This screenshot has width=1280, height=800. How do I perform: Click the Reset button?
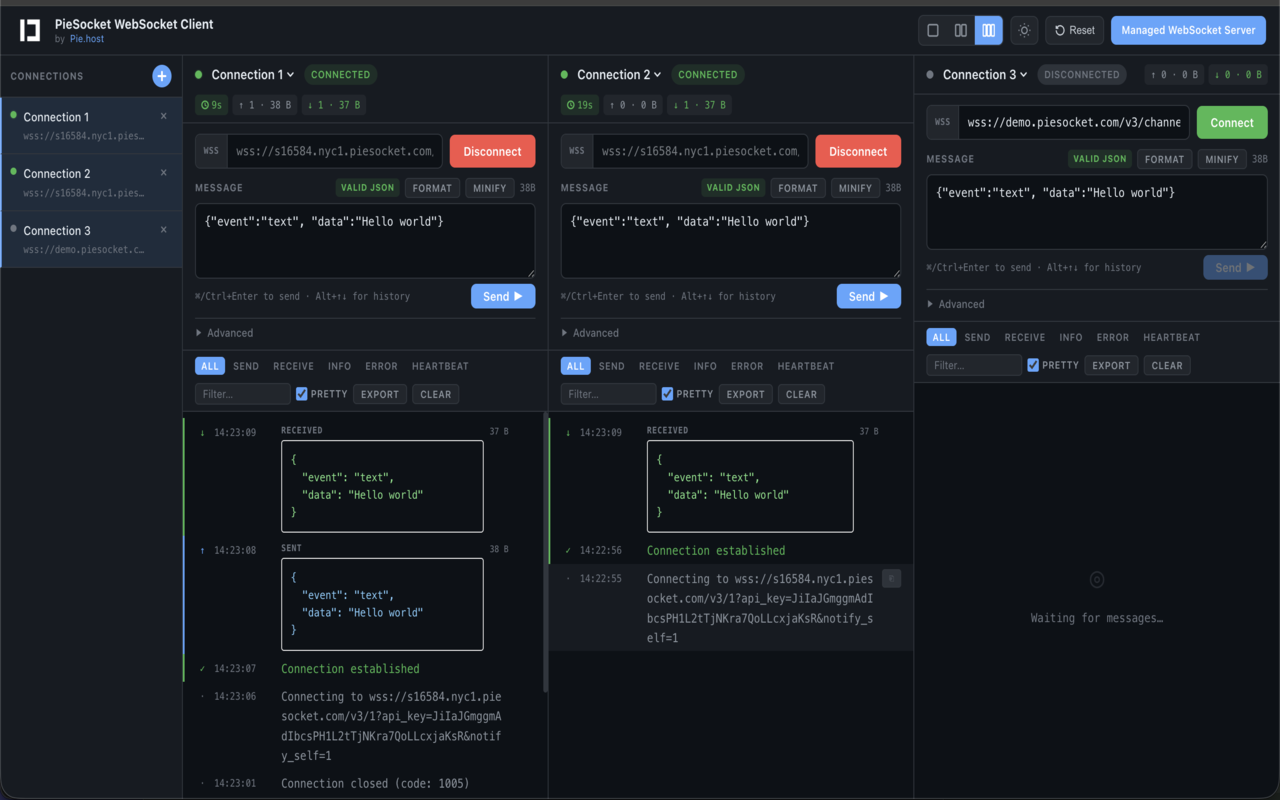coord(1075,30)
